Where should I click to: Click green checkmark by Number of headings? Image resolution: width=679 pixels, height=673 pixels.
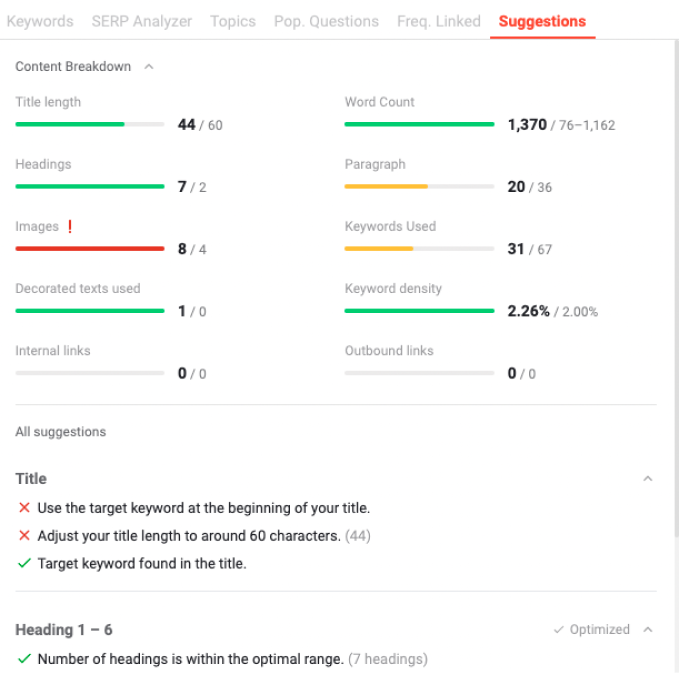(24, 659)
